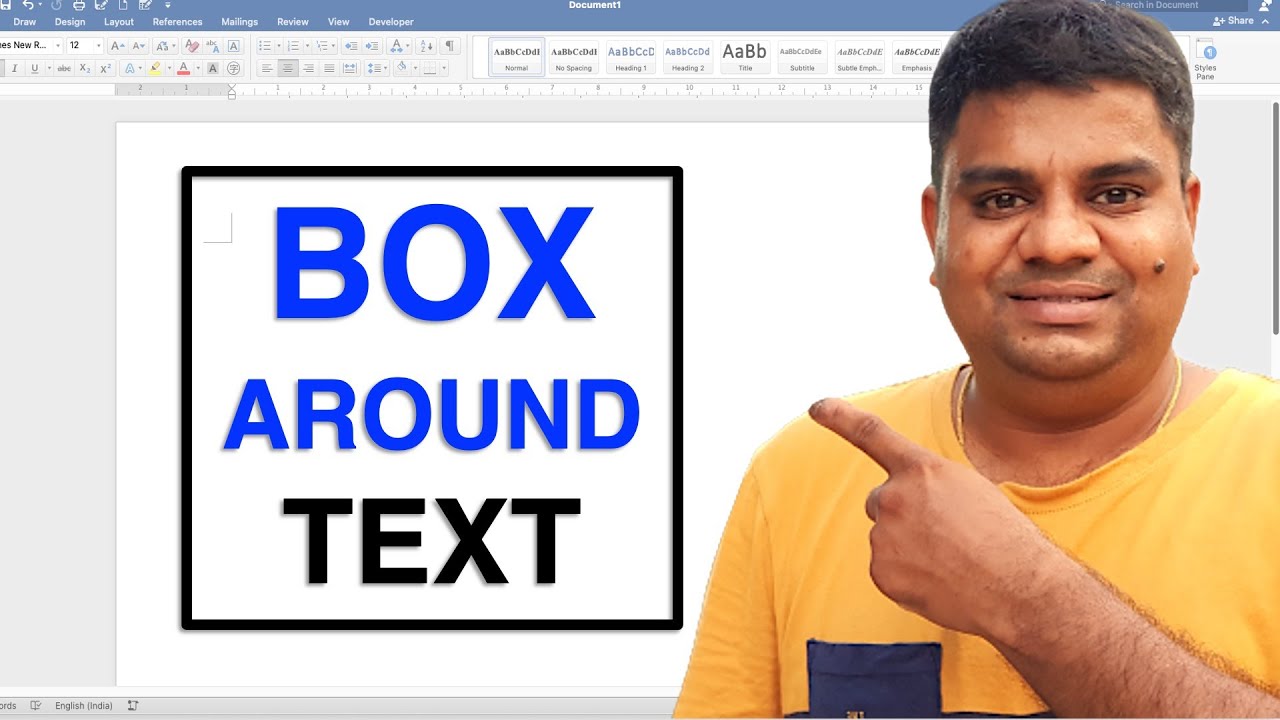1280x720 pixels.
Task: Toggle center alignment
Action: (288, 68)
